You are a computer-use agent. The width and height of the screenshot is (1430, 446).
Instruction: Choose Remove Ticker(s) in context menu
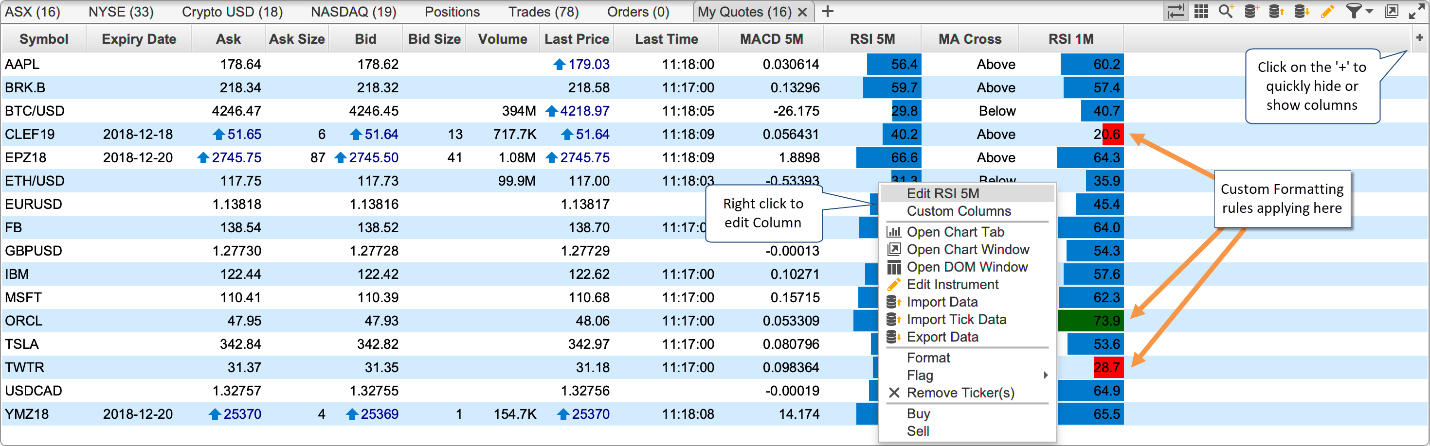tap(960, 393)
